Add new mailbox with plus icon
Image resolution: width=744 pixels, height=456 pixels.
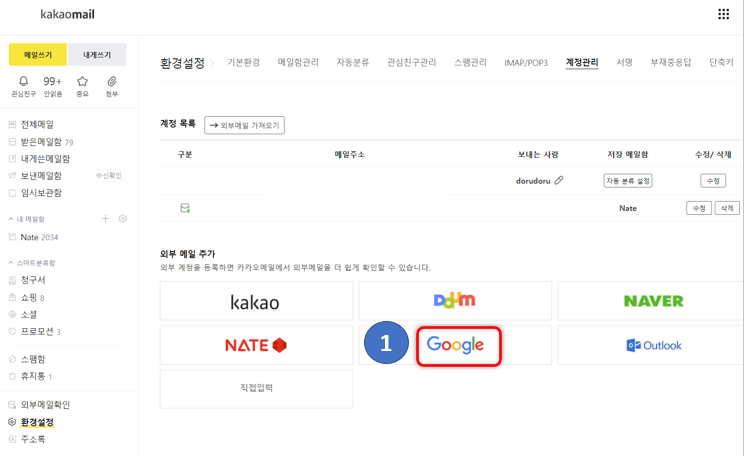pyautogui.click(x=105, y=219)
